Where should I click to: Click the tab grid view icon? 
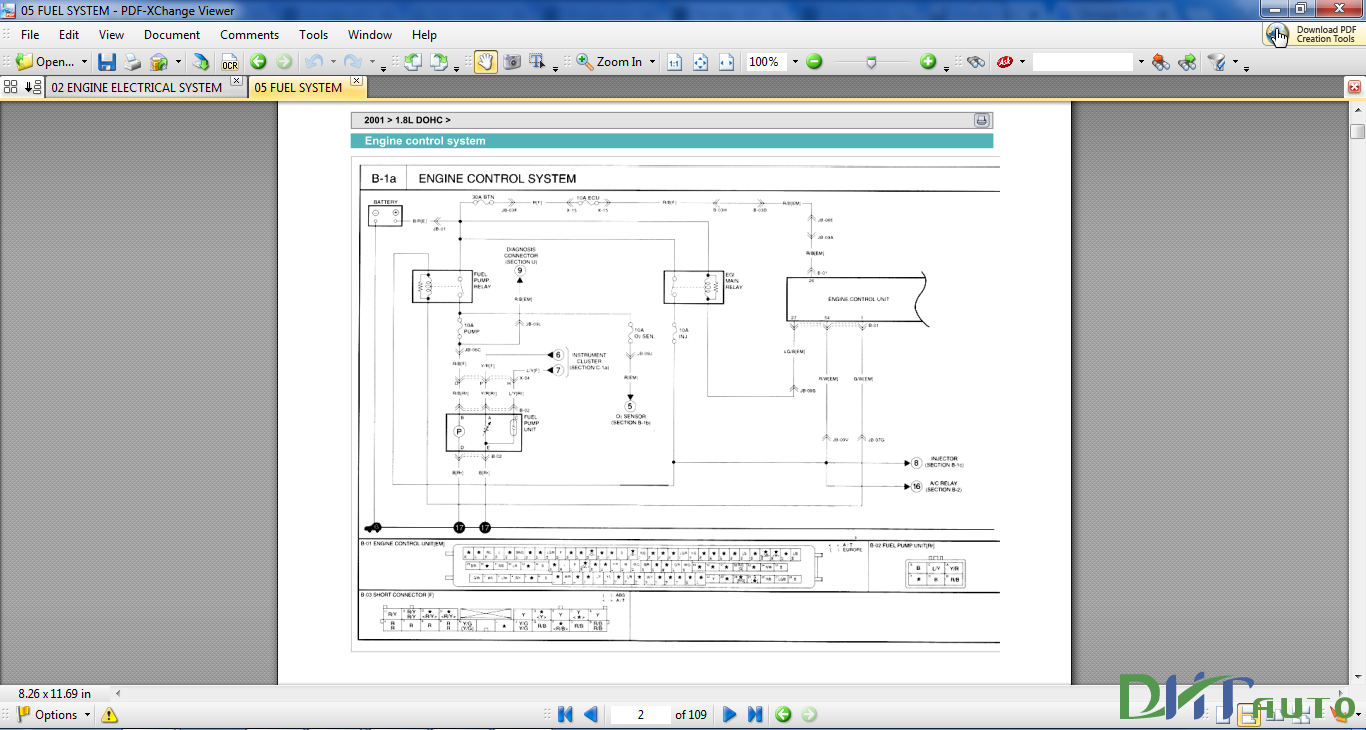(12, 87)
